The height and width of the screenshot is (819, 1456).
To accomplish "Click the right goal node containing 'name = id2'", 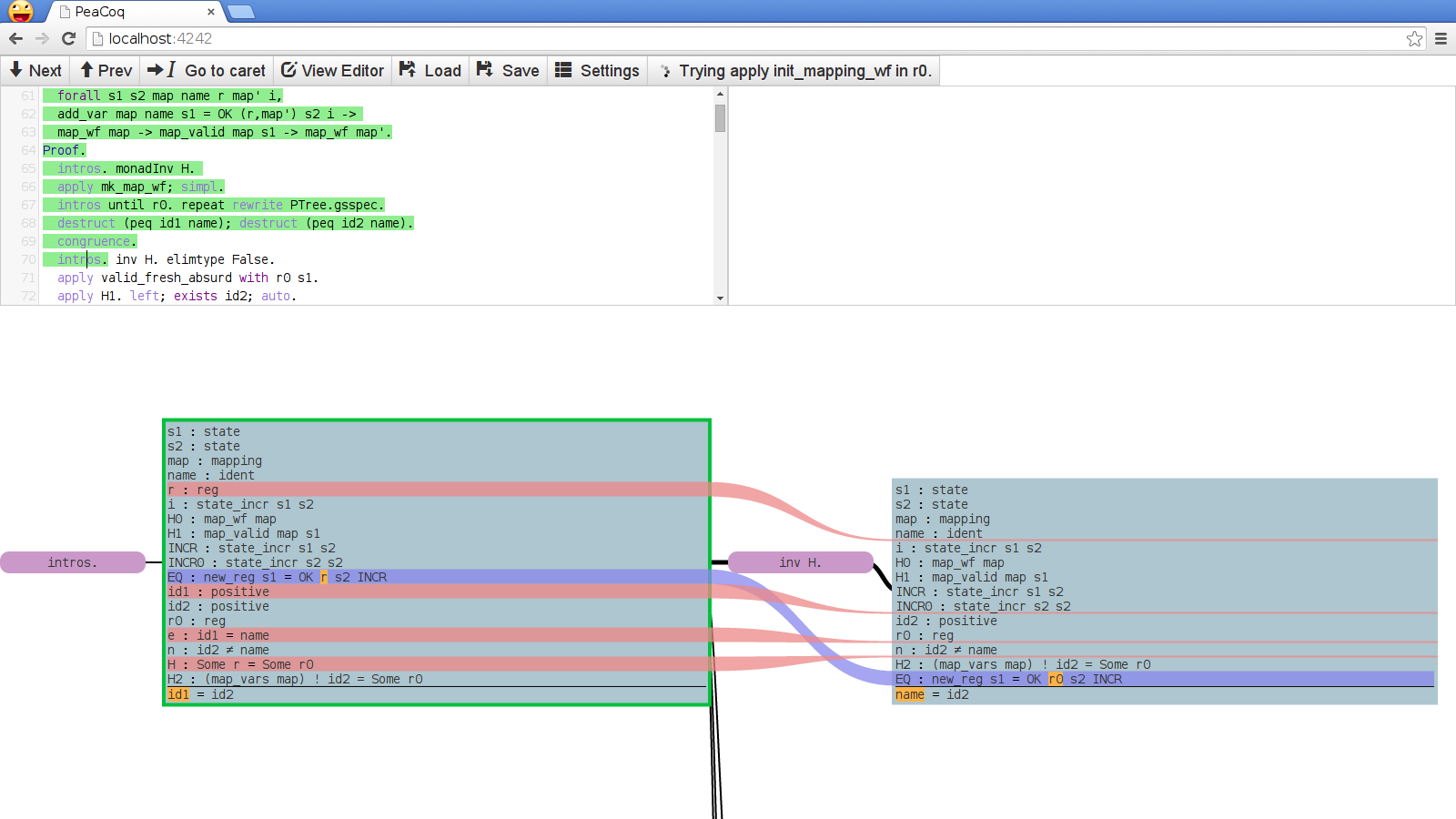I will 1165,591.
